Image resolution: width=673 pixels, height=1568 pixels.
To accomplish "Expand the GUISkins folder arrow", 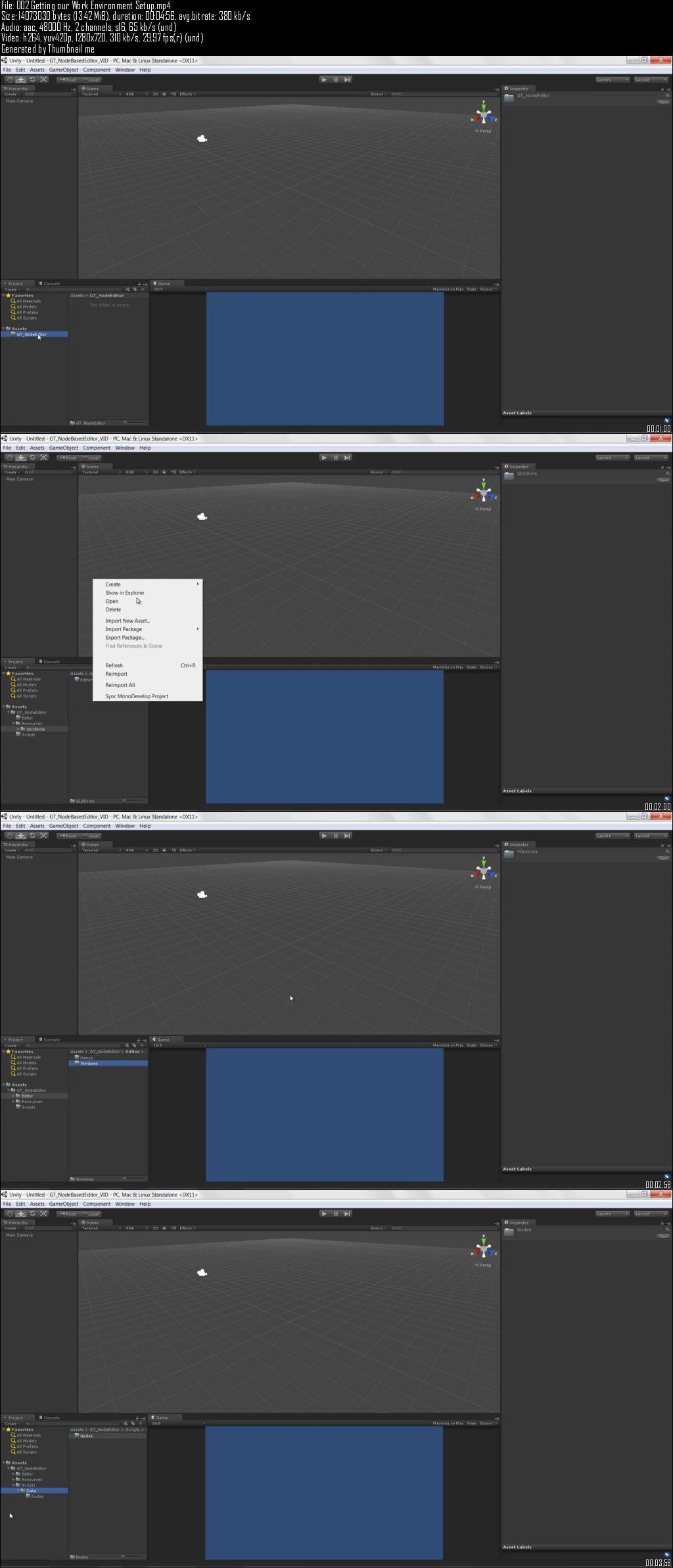I will pyautogui.click(x=19, y=729).
